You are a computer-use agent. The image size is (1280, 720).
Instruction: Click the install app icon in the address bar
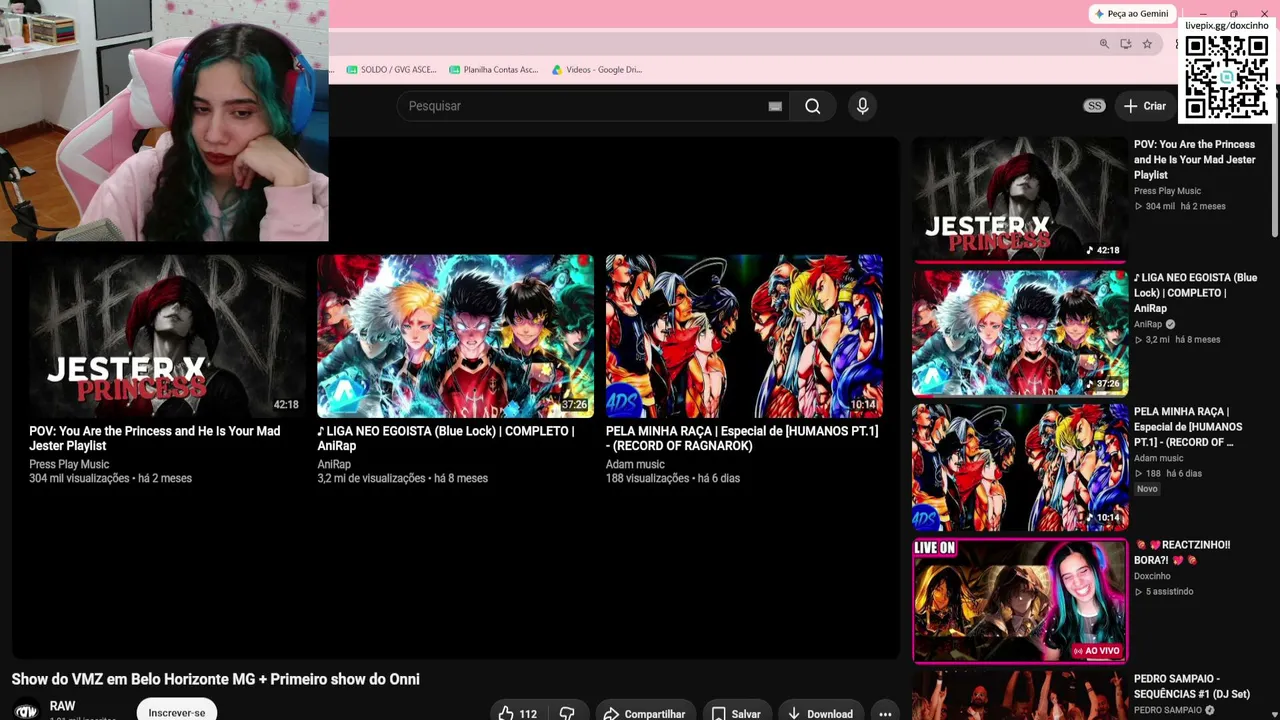click(1125, 44)
